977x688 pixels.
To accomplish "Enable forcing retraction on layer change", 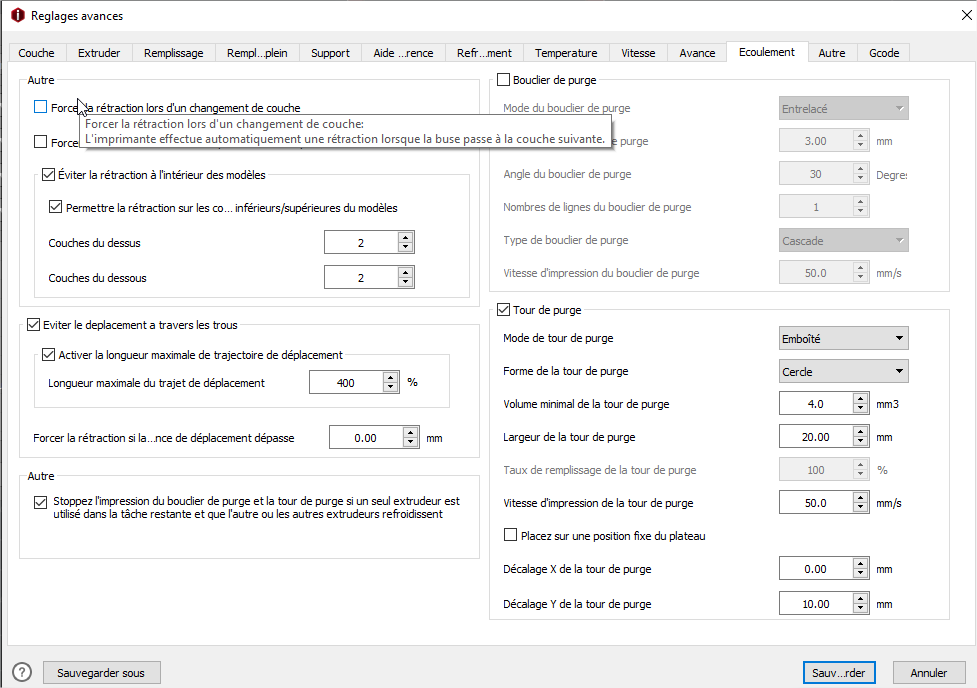I will click(41, 107).
